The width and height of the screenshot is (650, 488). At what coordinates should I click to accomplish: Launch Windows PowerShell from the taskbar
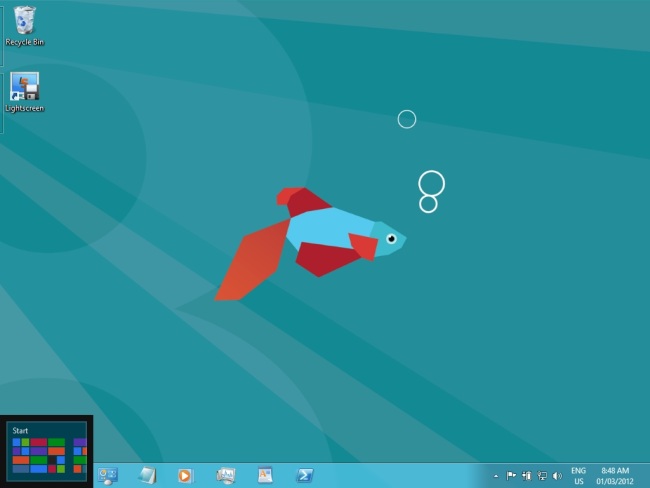click(305, 475)
